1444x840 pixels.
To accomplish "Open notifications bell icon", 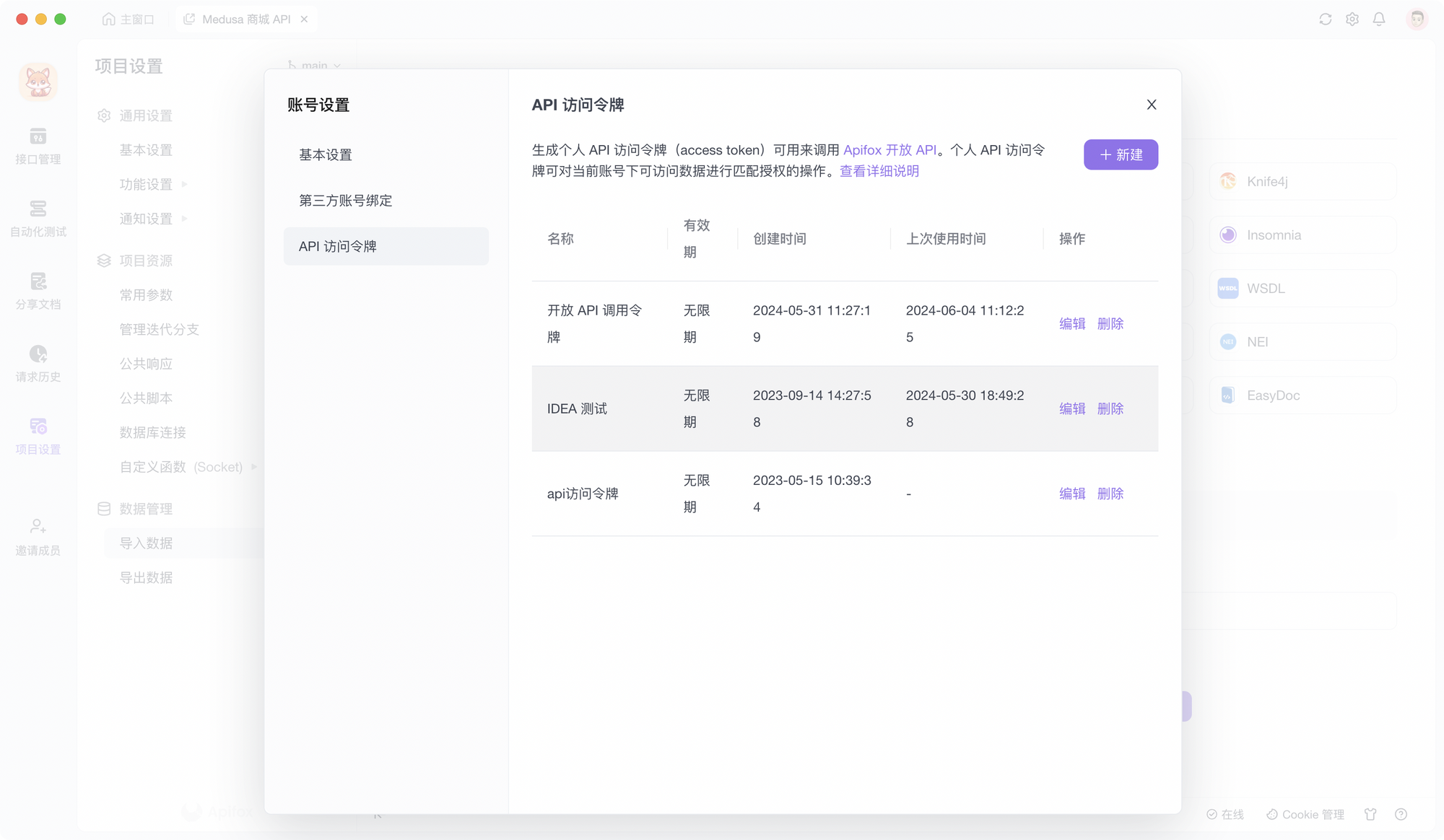I will click(1379, 19).
